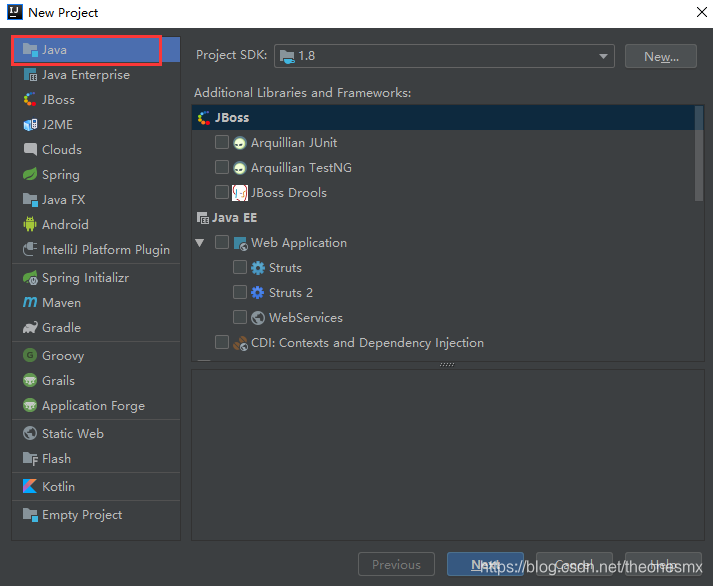Click the WebServices globe icon
This screenshot has height=586, width=713.
coord(257,318)
